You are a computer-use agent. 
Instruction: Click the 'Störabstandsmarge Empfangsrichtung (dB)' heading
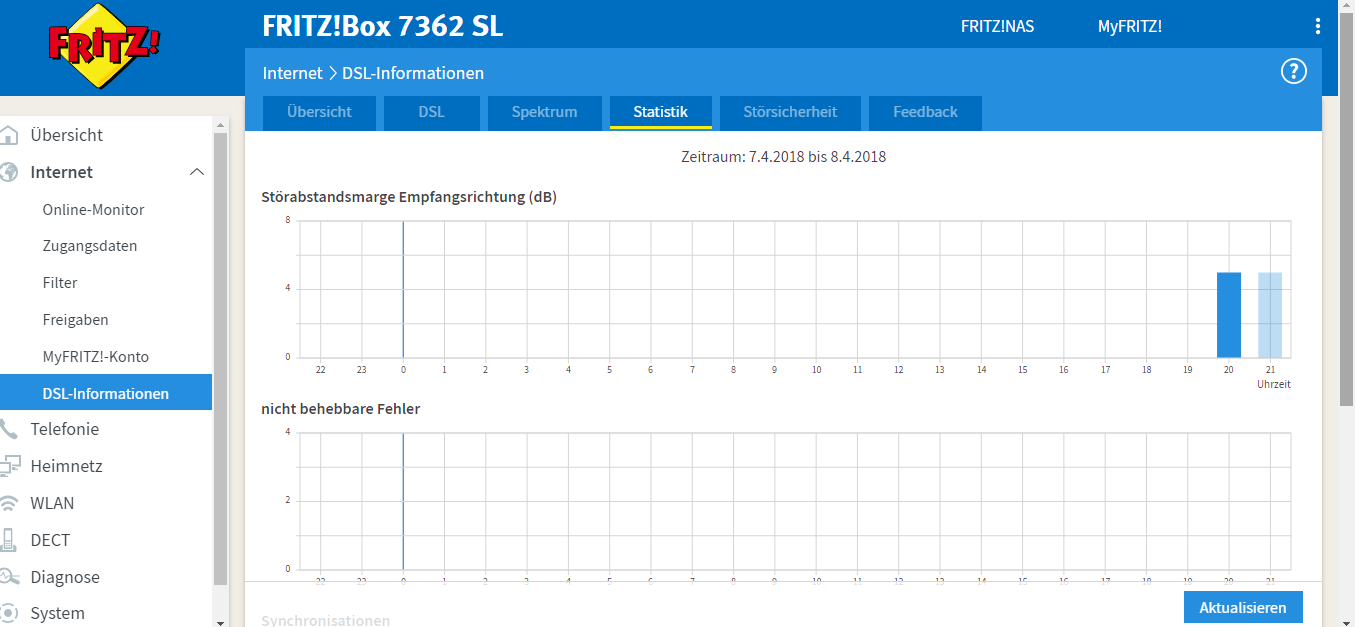coord(409,197)
